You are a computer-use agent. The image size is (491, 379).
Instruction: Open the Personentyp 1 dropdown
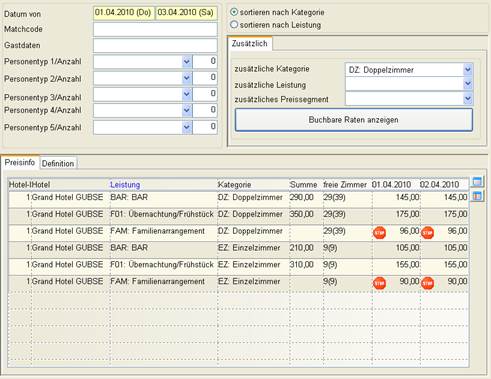187,62
